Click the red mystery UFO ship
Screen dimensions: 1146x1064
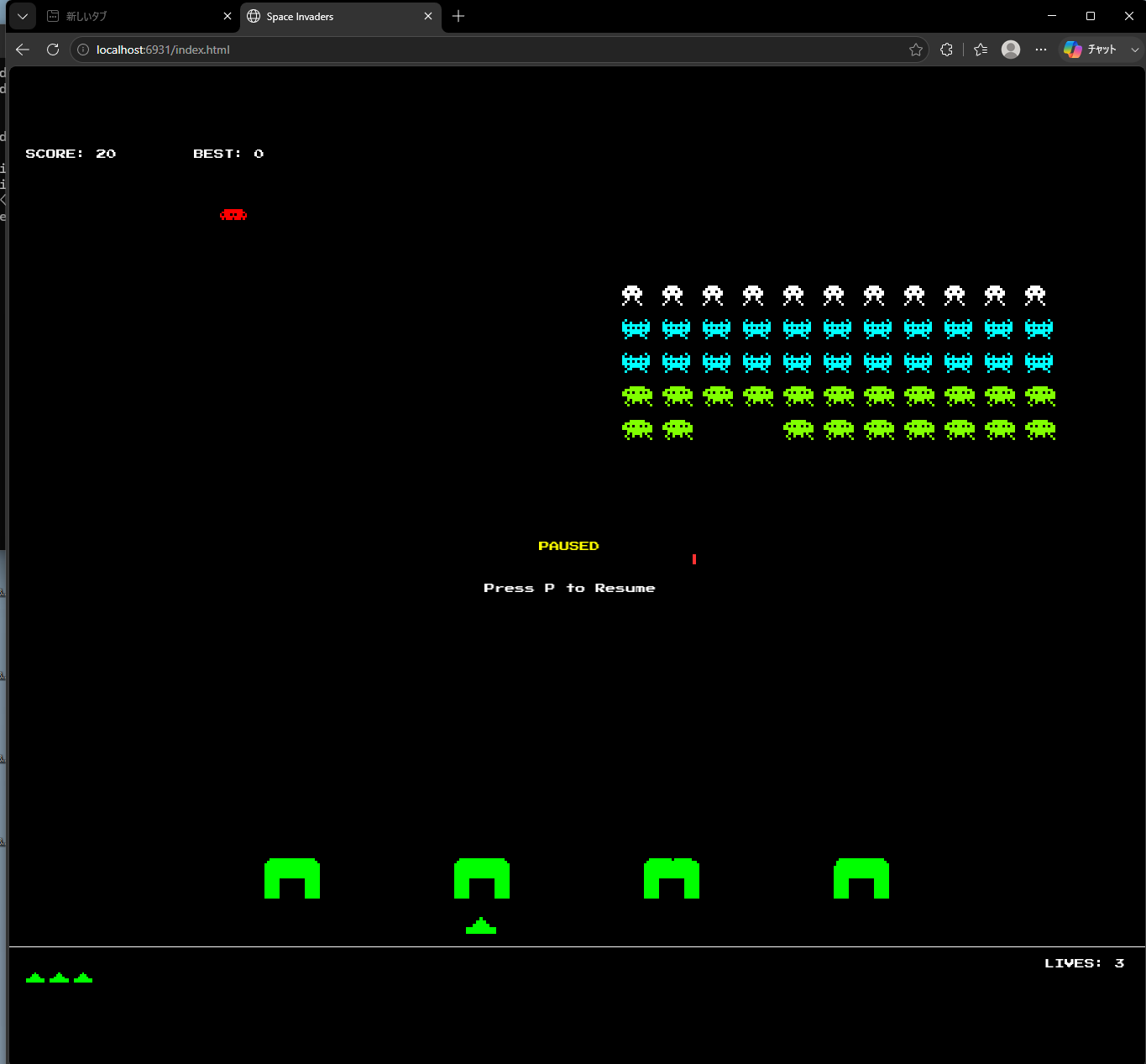pos(233,215)
